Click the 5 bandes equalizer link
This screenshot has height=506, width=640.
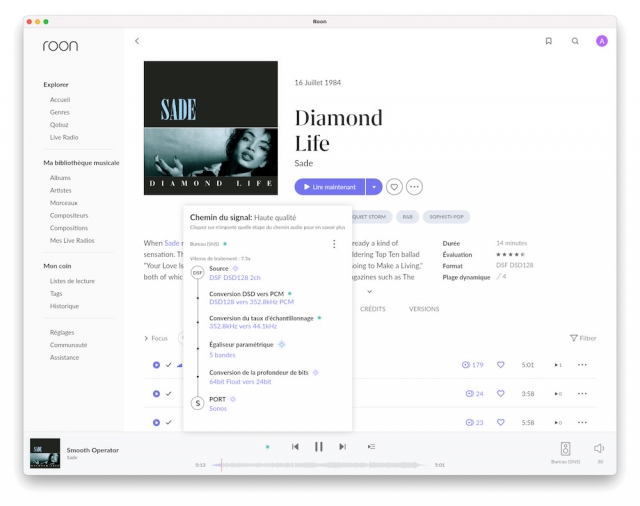coord(222,355)
